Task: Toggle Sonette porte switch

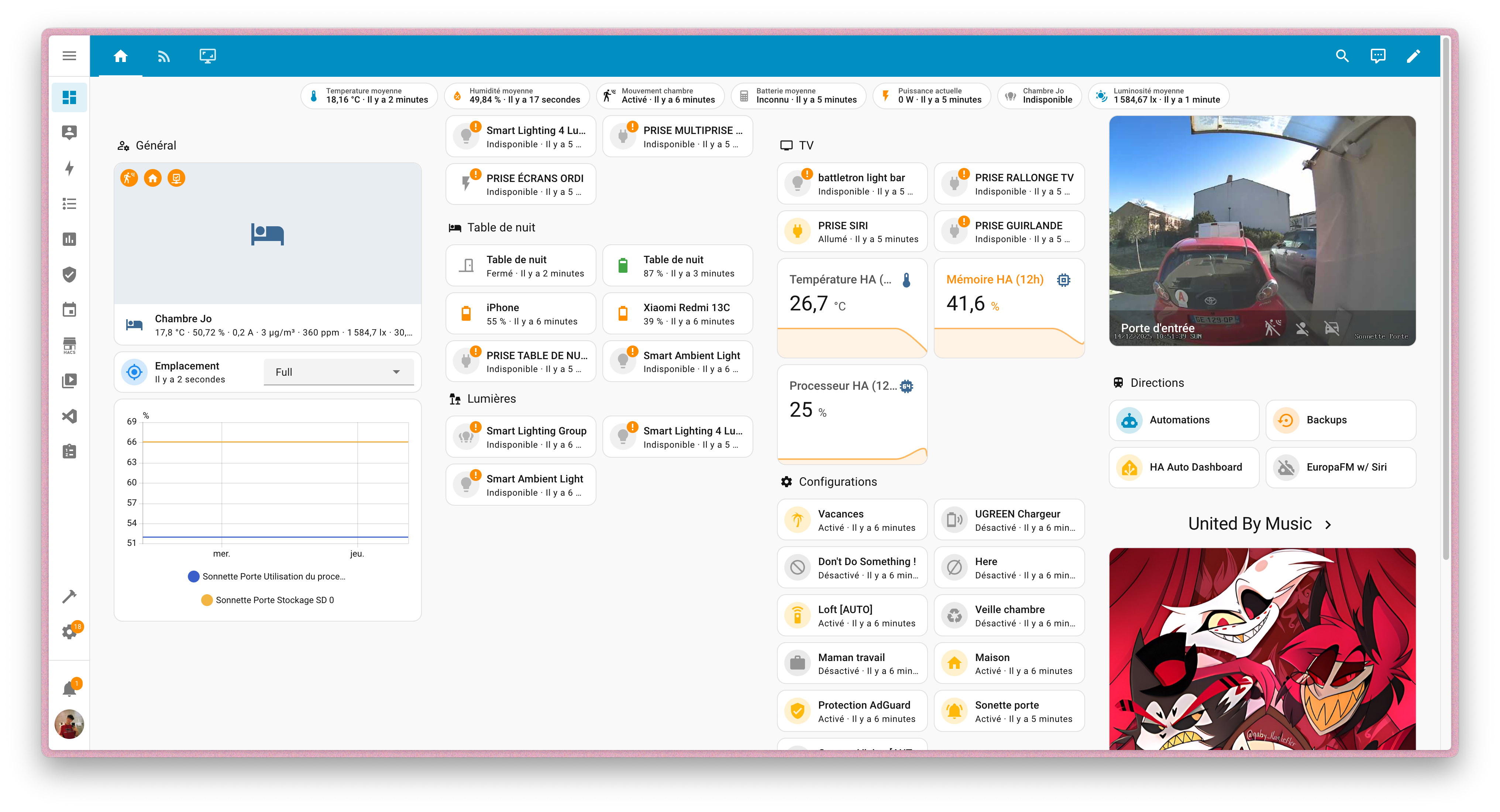Action: pyautogui.click(x=1009, y=711)
